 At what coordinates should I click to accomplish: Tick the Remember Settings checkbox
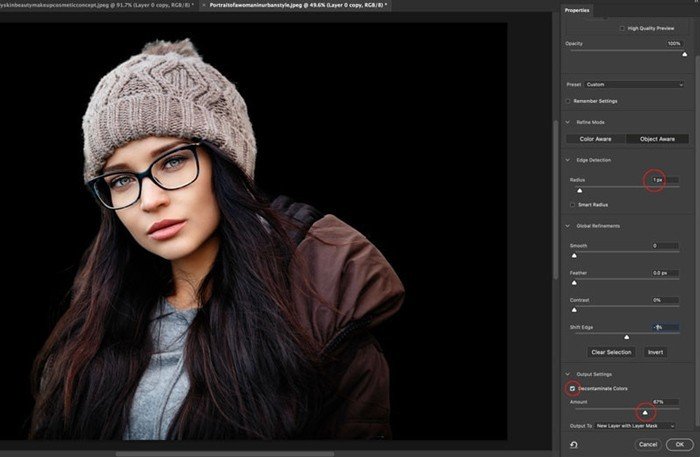[x=569, y=101]
